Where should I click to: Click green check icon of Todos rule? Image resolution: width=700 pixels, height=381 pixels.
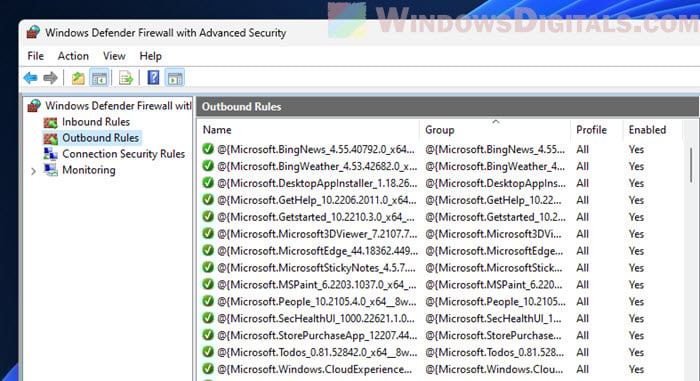pyautogui.click(x=208, y=352)
